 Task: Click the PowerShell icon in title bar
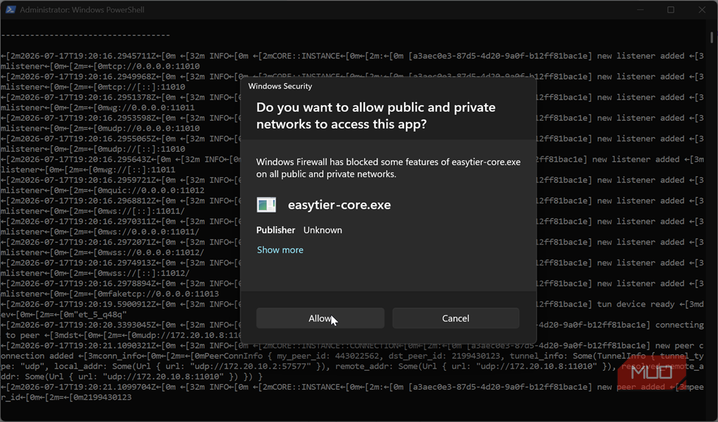11,10
